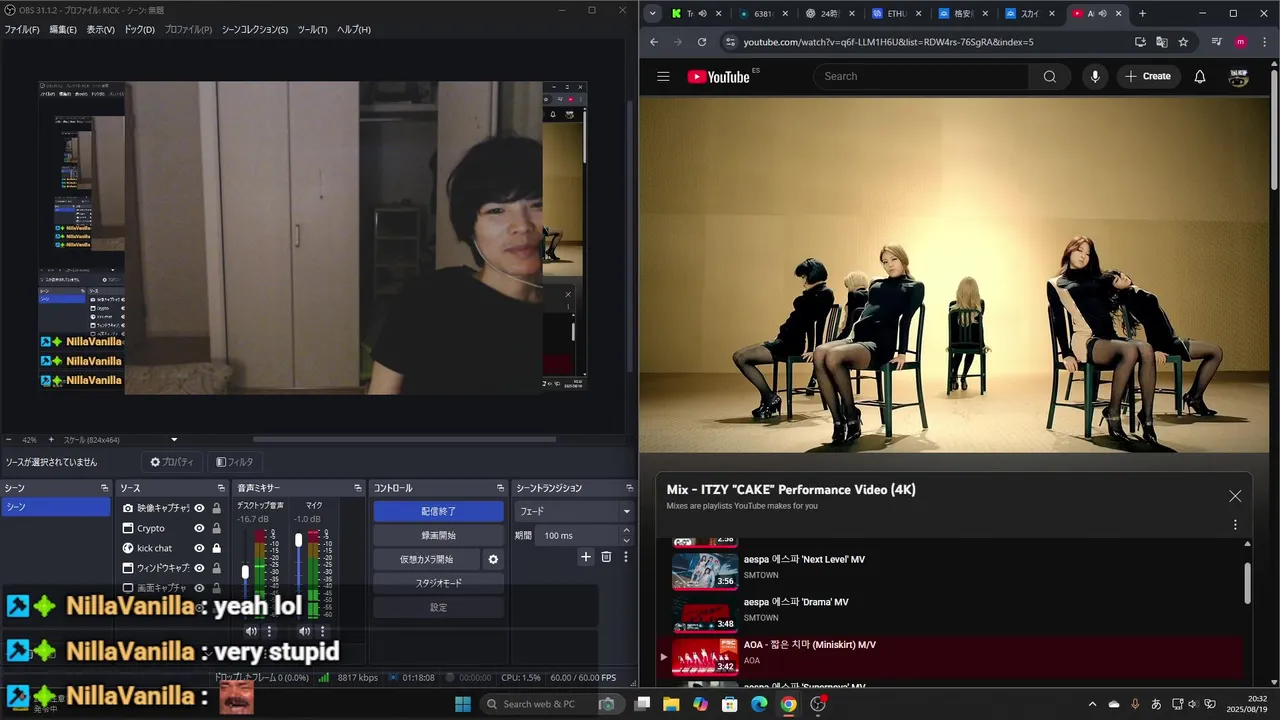This screenshot has height=720, width=1280.
Task: Open the ドック(D) menu in OBS
Action: tap(140, 29)
